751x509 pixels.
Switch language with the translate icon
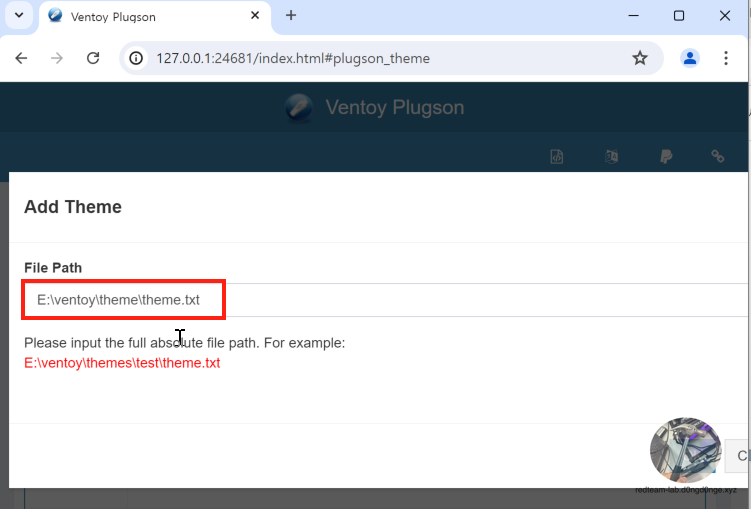click(612, 157)
